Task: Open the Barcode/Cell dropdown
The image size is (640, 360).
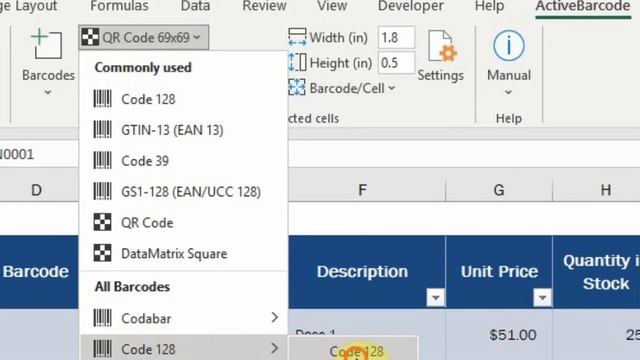Action: (342, 88)
